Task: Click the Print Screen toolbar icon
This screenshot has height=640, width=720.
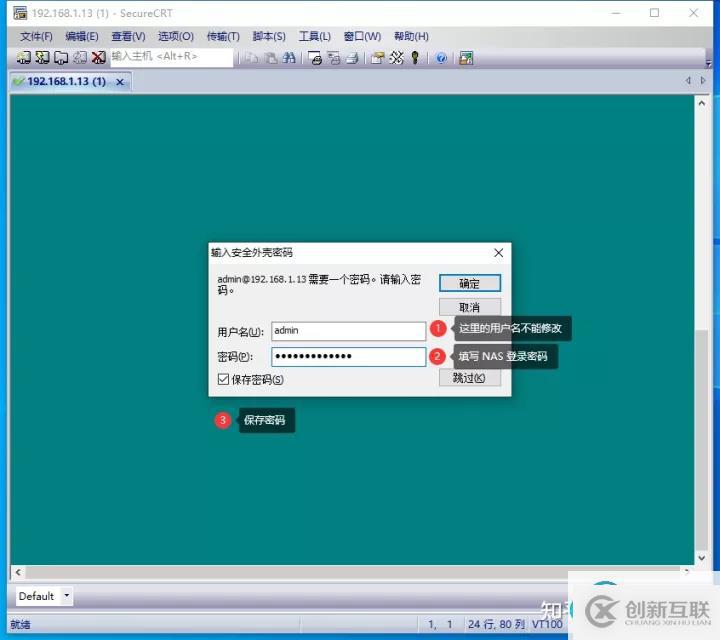Action: (x=315, y=58)
